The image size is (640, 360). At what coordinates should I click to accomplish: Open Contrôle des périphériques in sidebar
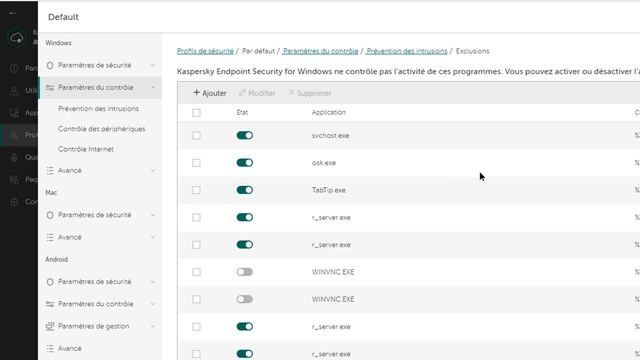[102, 129]
